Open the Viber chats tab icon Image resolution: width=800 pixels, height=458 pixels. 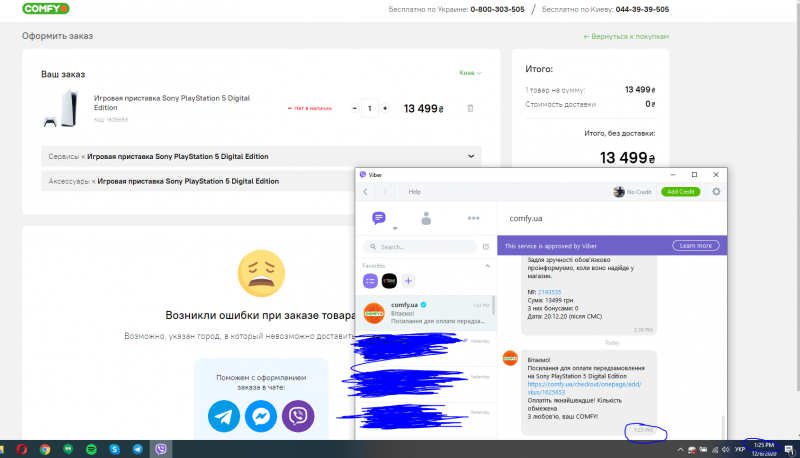point(379,218)
